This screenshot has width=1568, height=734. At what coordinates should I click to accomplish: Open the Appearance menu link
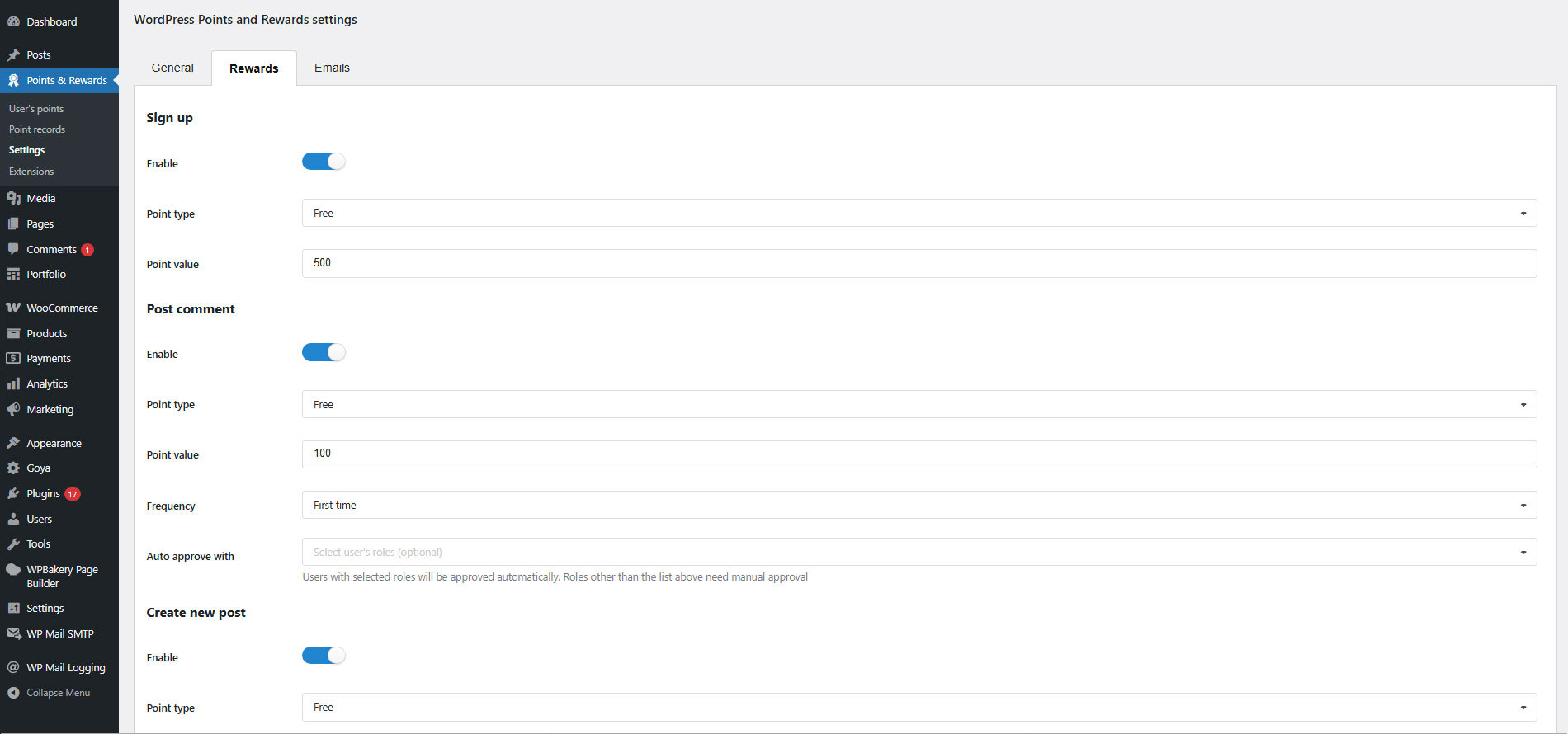(x=54, y=443)
